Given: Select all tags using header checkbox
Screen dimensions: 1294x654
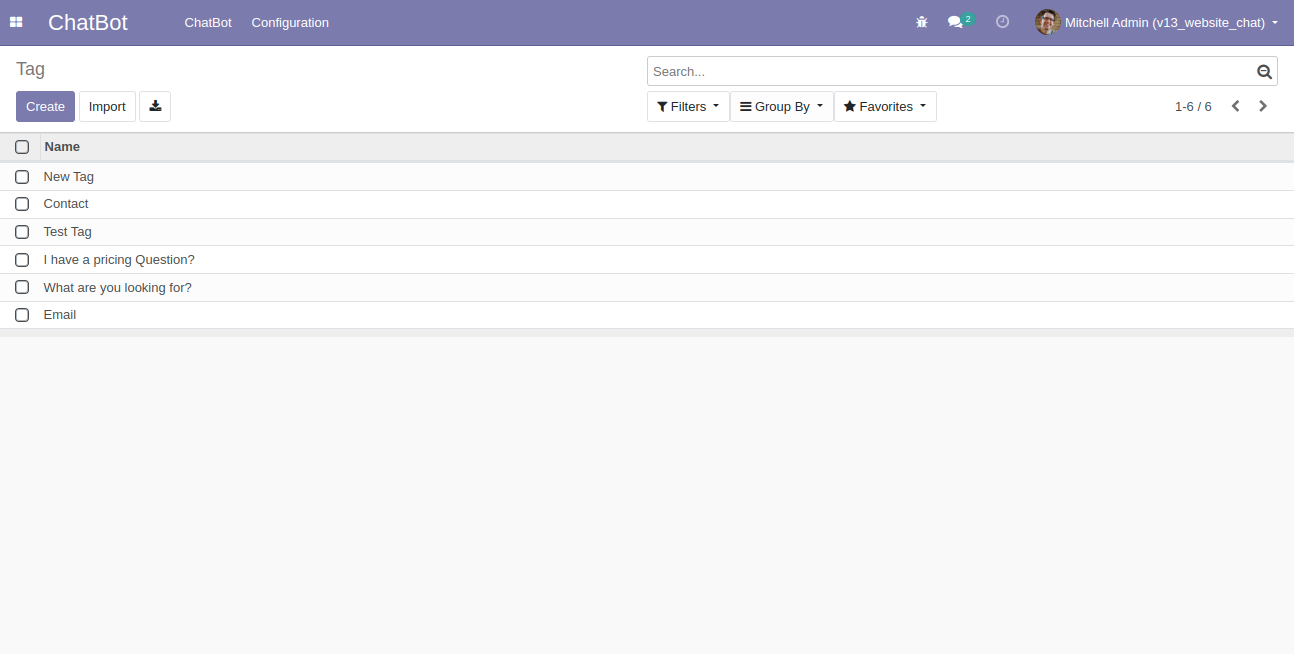Looking at the screenshot, I should point(22,146).
